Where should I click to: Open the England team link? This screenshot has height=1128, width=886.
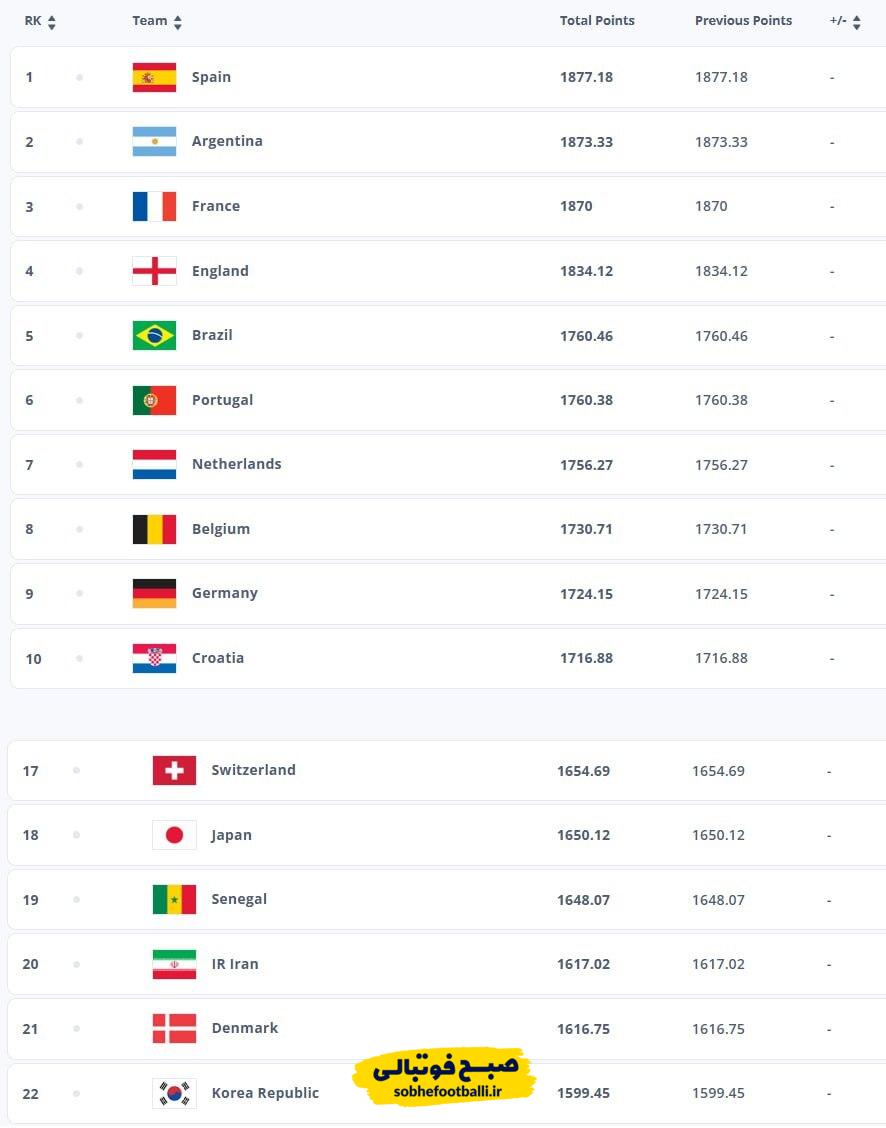[x=220, y=271]
